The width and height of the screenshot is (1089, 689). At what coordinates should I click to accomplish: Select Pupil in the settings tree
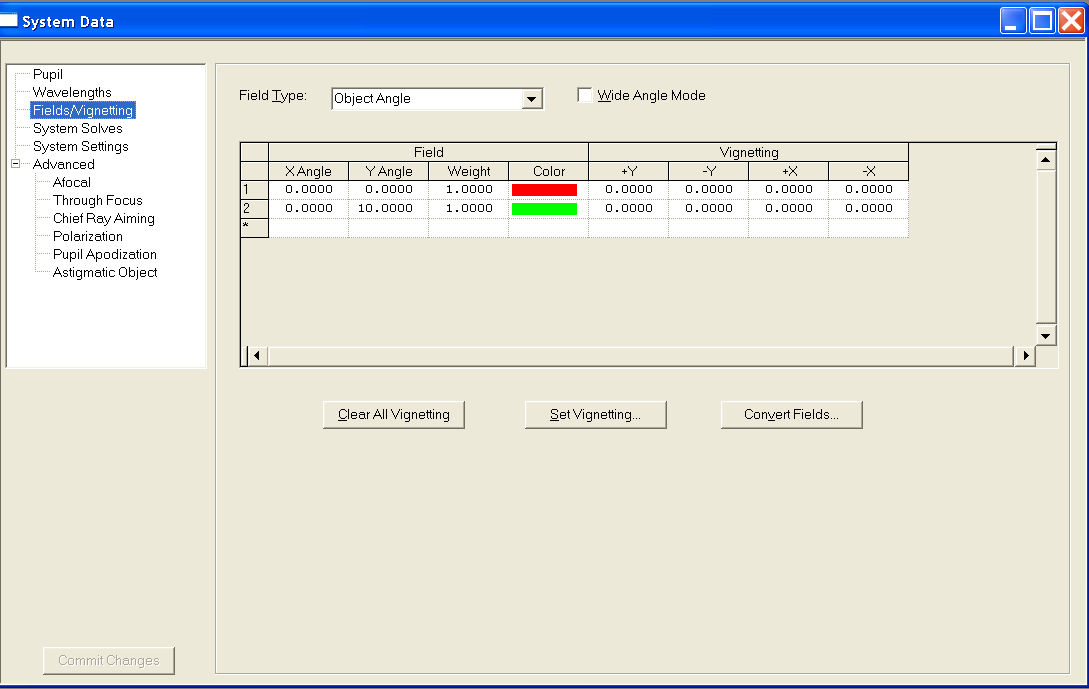click(47, 74)
